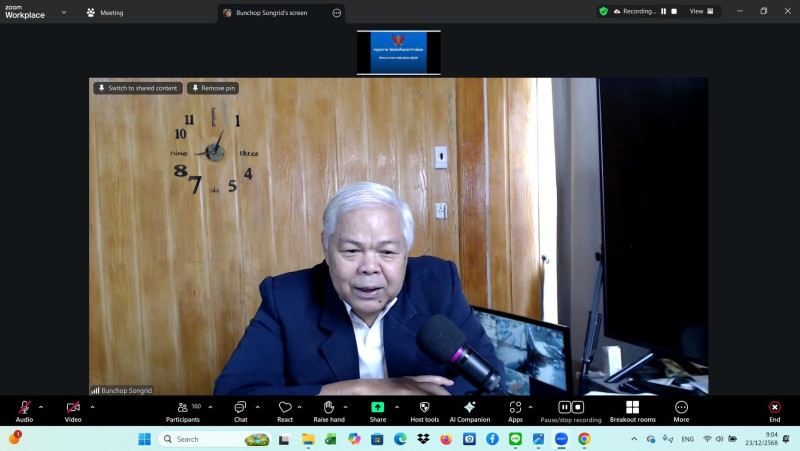Viewport: 800px width, 451px height.
Task: Click the green Share screen icon
Action: 377,408
